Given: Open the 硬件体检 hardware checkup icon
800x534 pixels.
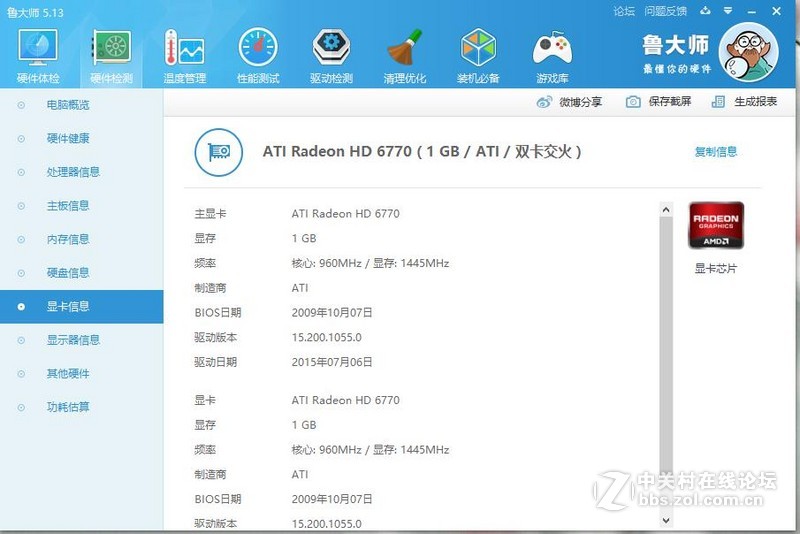Looking at the screenshot, I should tap(38, 56).
